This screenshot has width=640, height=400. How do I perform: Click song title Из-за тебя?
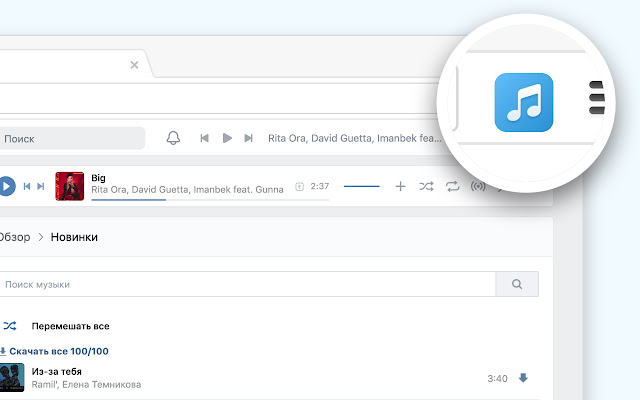coord(57,372)
